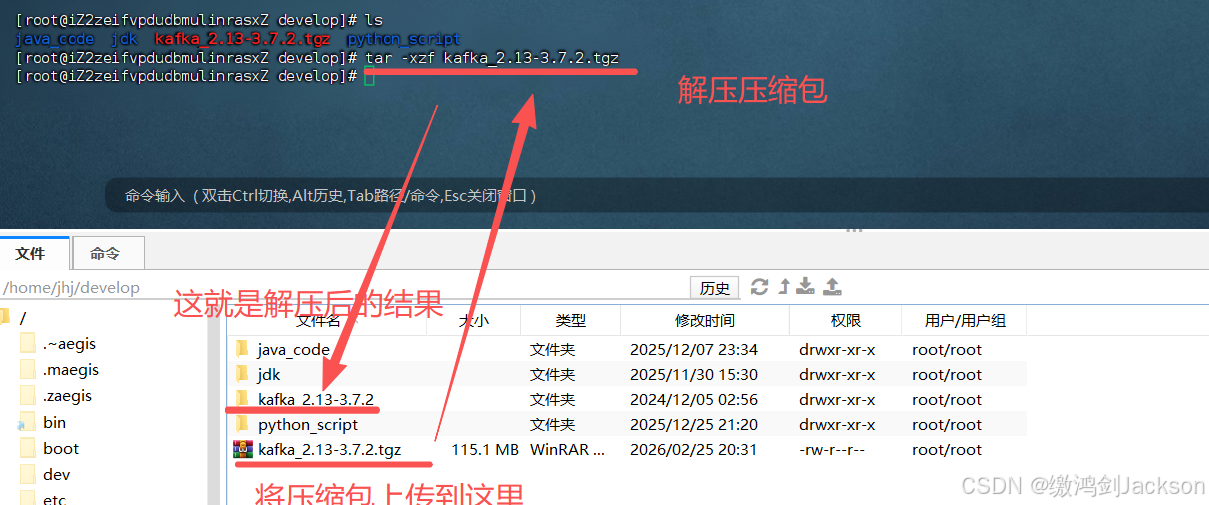Select the jdk folder row name
The width and height of the screenshot is (1209, 505).
tap(269, 374)
